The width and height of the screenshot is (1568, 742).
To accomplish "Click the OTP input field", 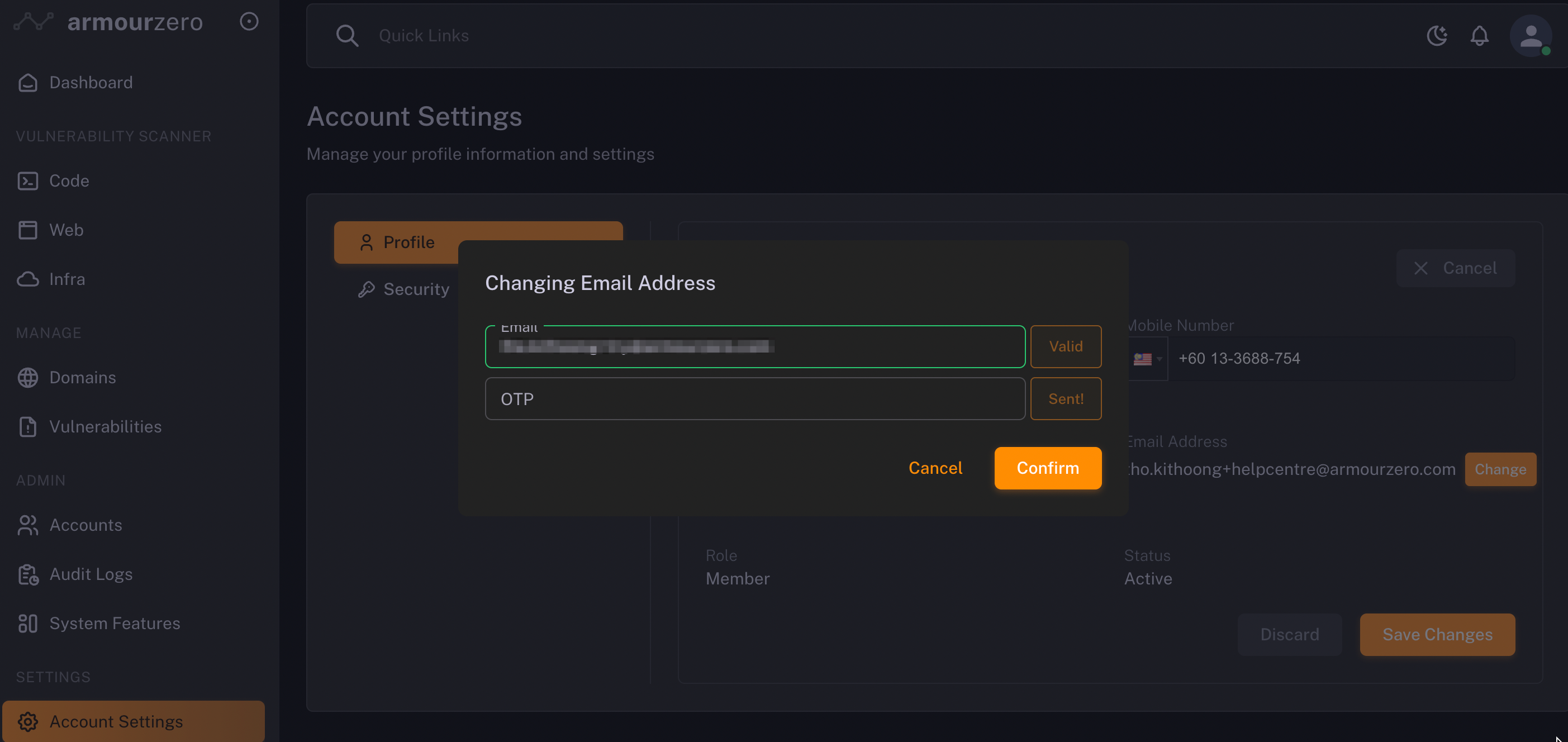I will pyautogui.click(x=755, y=399).
